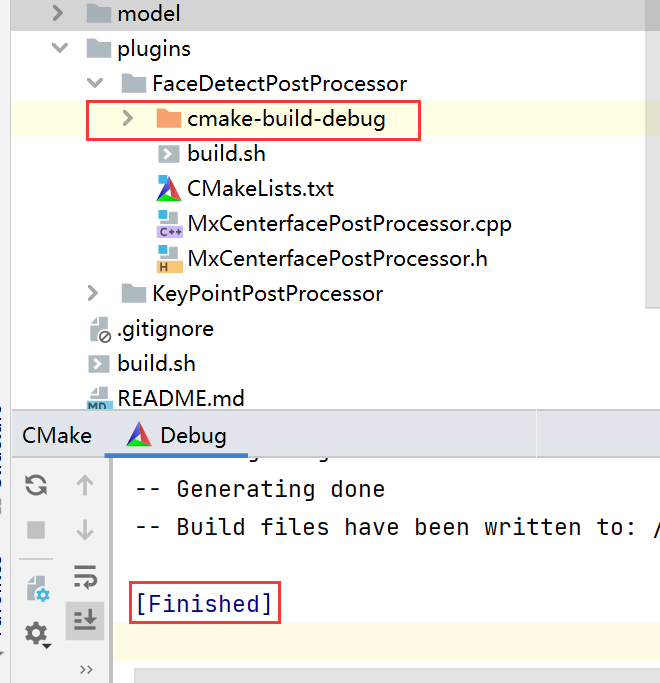660x683 pixels.
Task: Show more toolbar actions double chevron
Action: click(86, 669)
